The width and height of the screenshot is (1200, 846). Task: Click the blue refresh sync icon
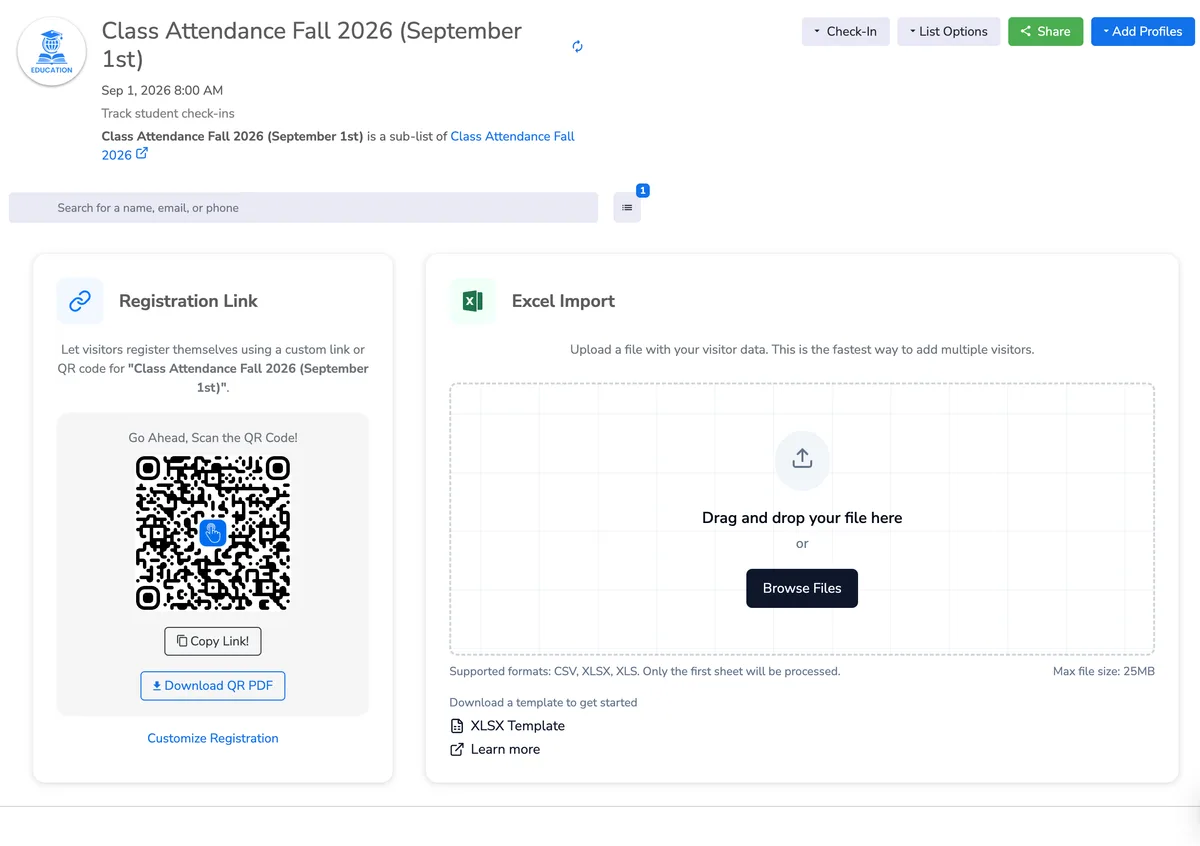[577, 46]
